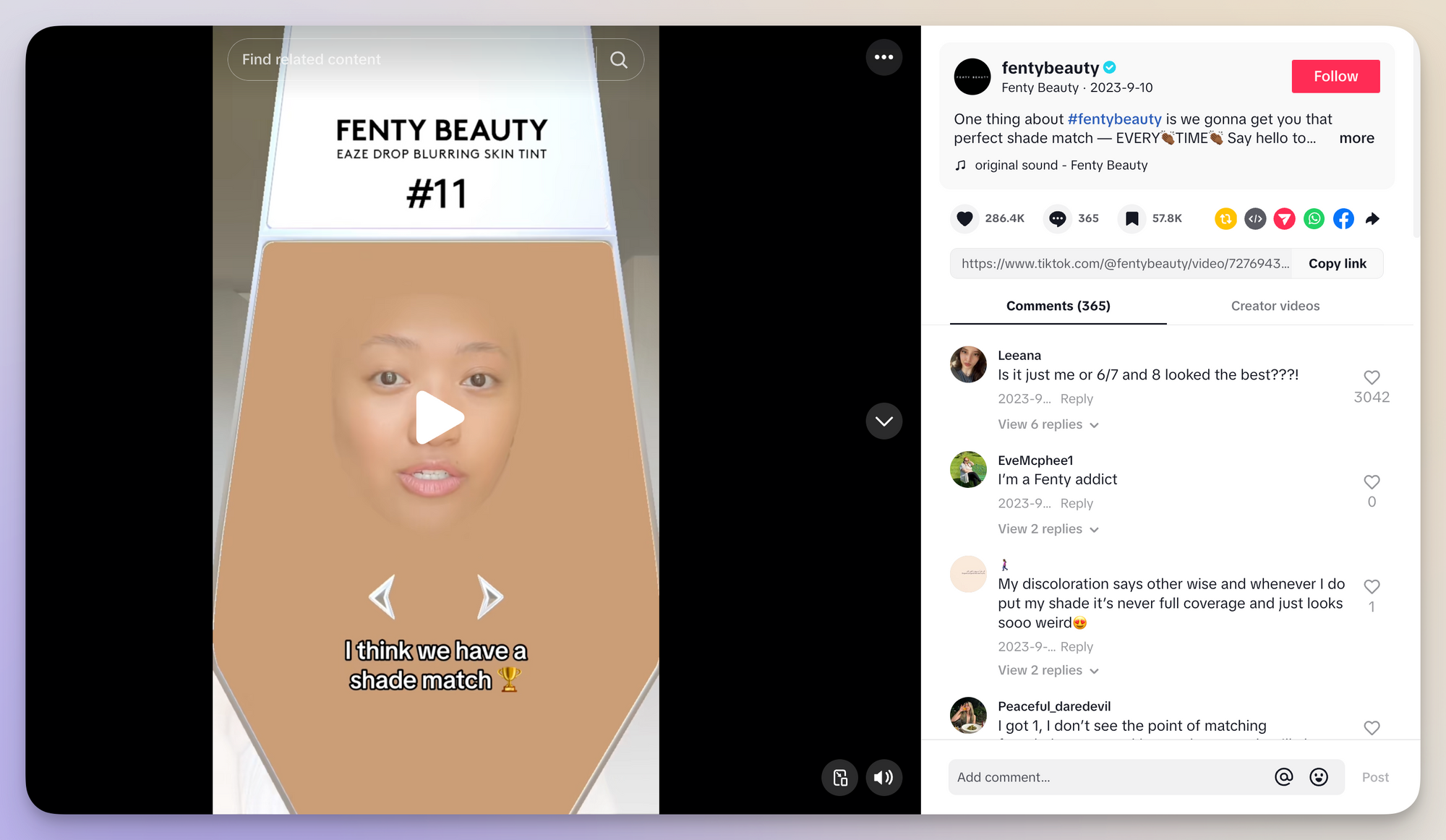The width and height of the screenshot is (1446, 840).
Task: Open EveMcphee1's profile picture
Action: [x=968, y=469]
